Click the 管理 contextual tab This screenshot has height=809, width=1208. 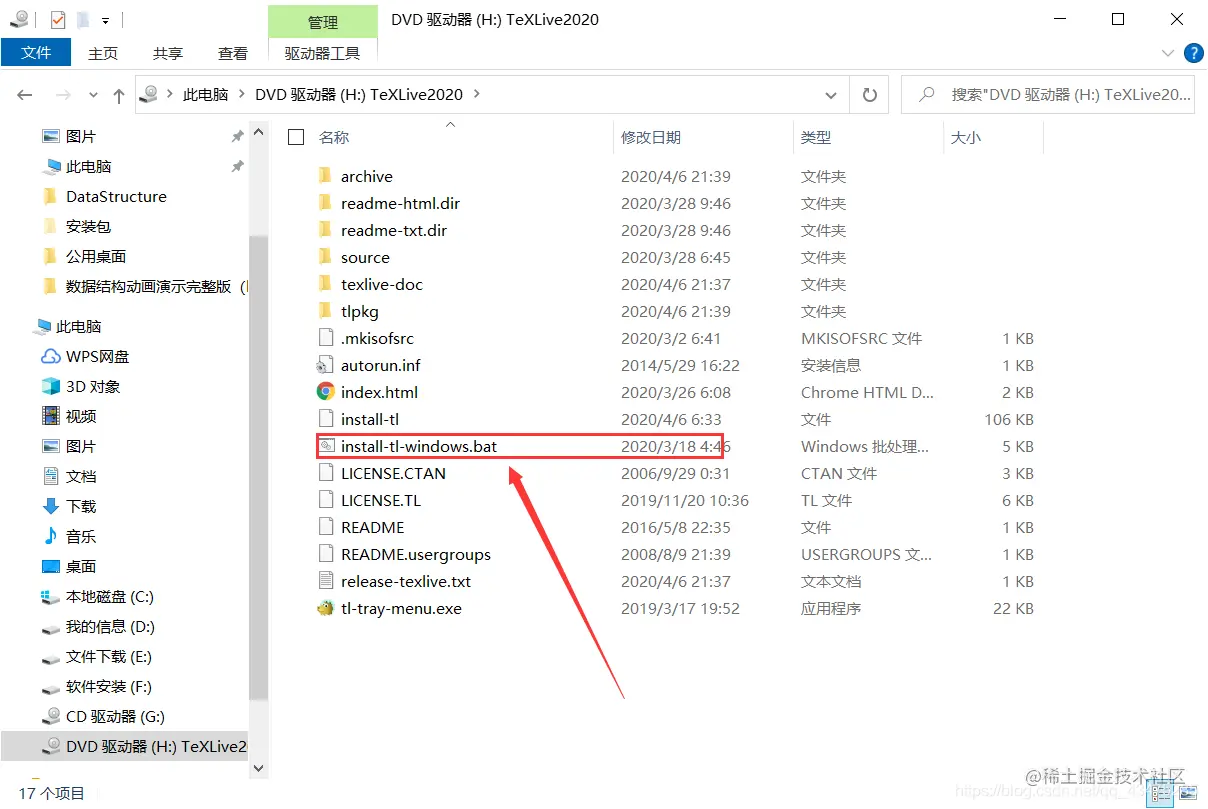(x=323, y=21)
